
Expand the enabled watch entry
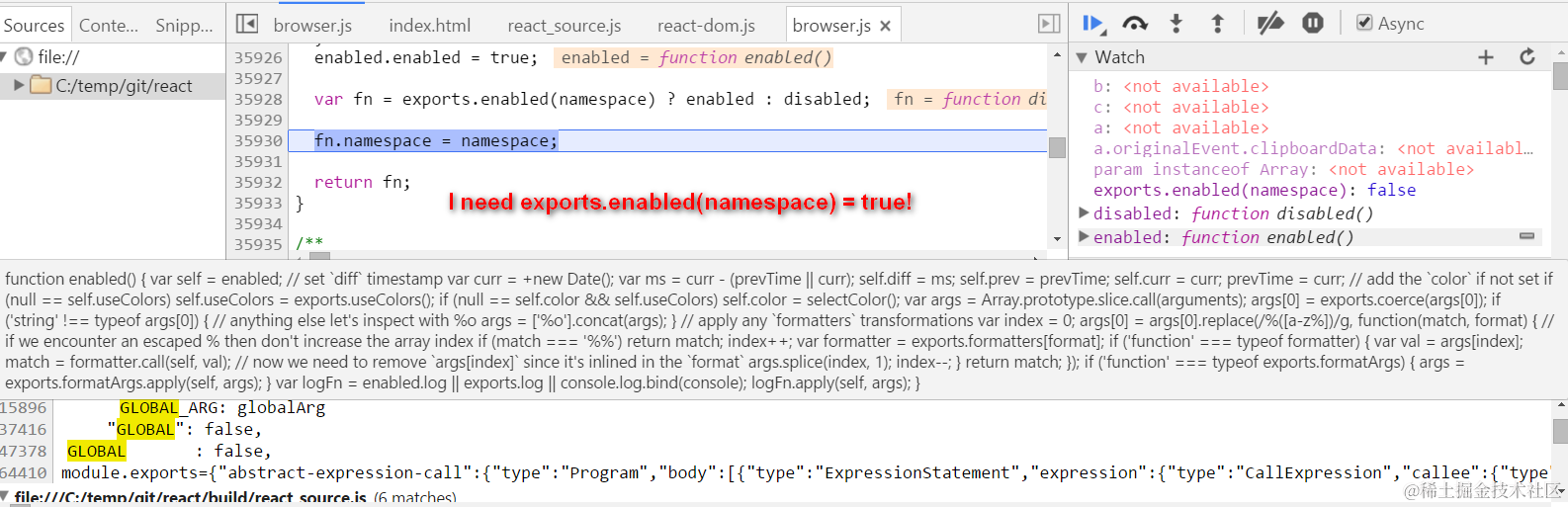tap(1084, 236)
